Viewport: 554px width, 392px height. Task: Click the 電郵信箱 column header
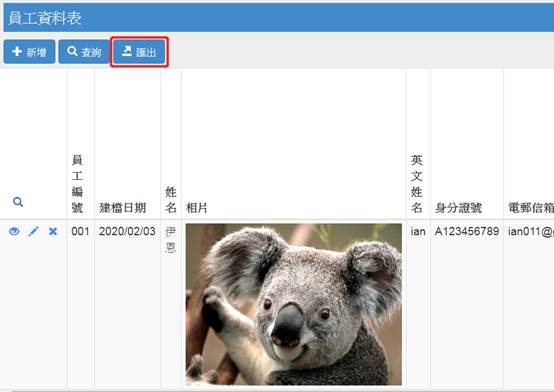click(531, 208)
